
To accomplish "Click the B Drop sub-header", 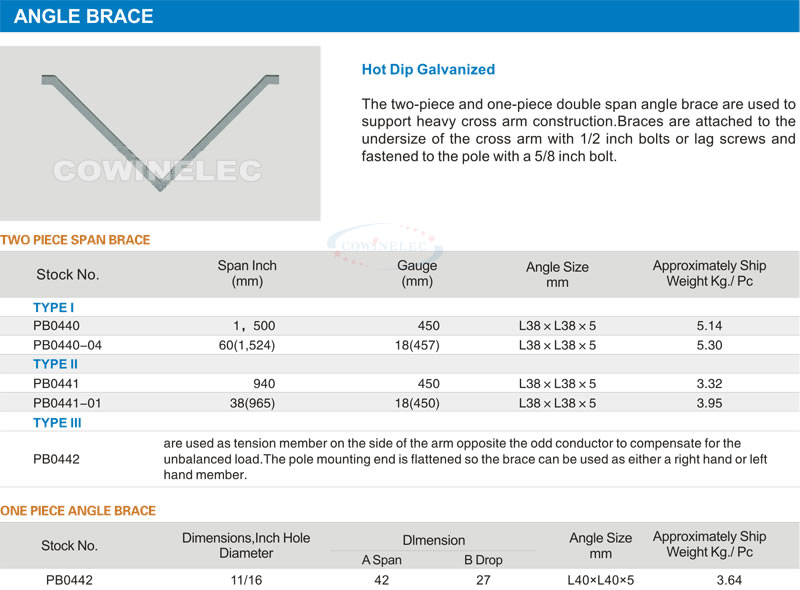I will pos(483,560).
